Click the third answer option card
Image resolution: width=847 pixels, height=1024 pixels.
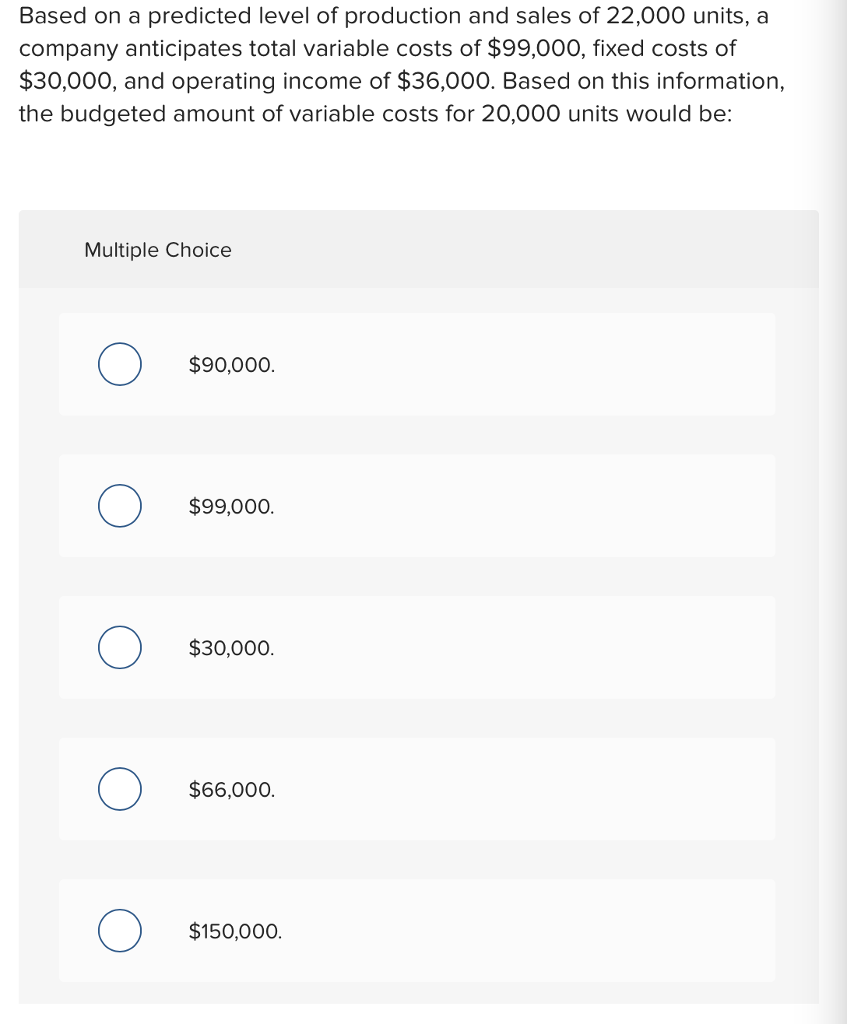[x=417, y=647]
